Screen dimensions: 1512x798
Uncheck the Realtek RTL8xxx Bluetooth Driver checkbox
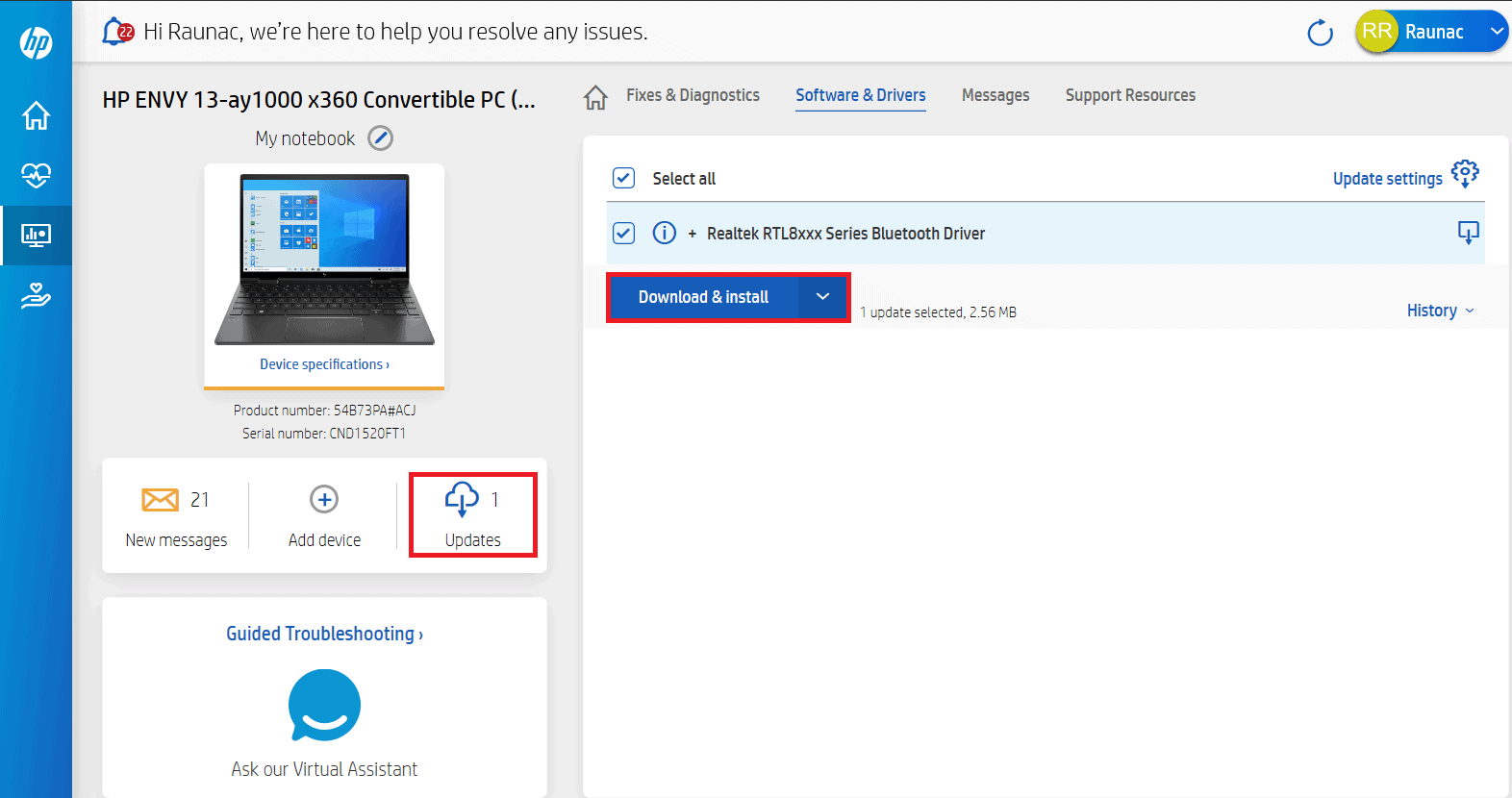[x=623, y=233]
